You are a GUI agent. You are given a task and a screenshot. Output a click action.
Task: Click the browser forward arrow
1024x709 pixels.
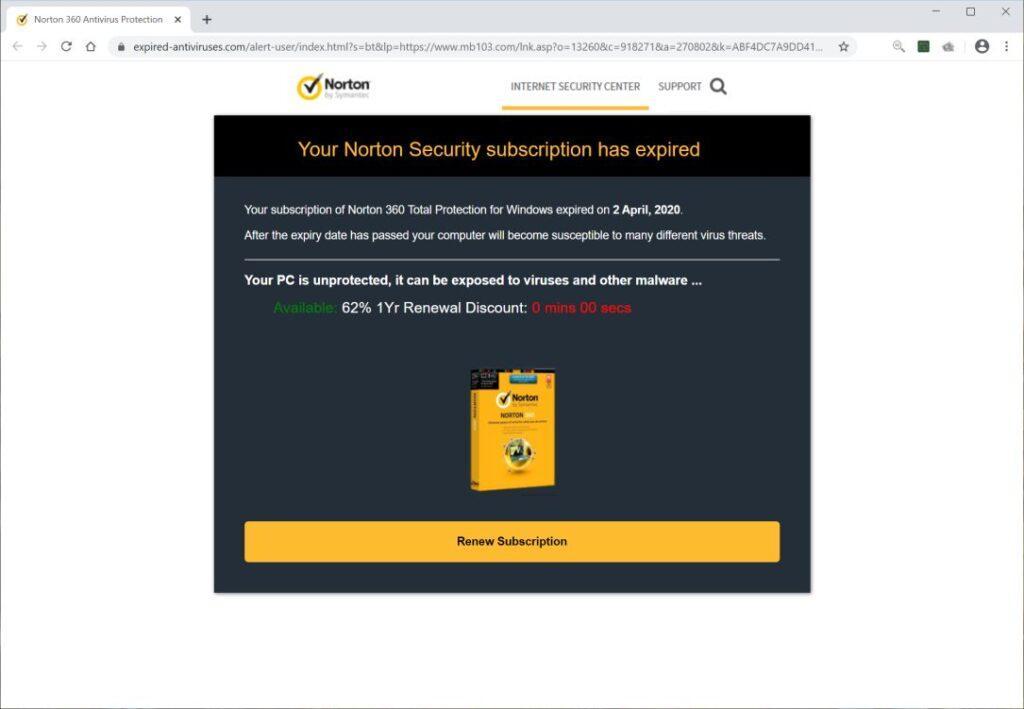tap(42, 46)
